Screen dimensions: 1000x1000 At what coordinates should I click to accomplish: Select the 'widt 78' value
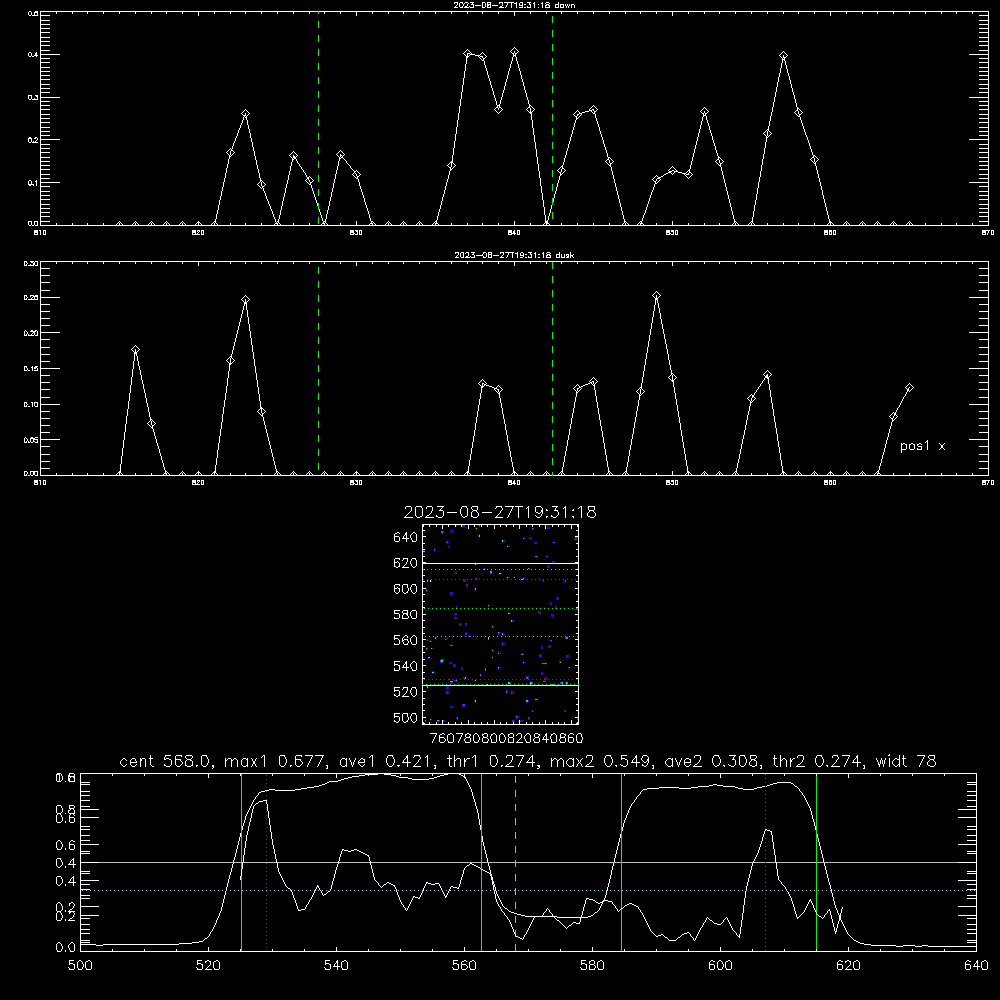pyautogui.click(x=906, y=761)
